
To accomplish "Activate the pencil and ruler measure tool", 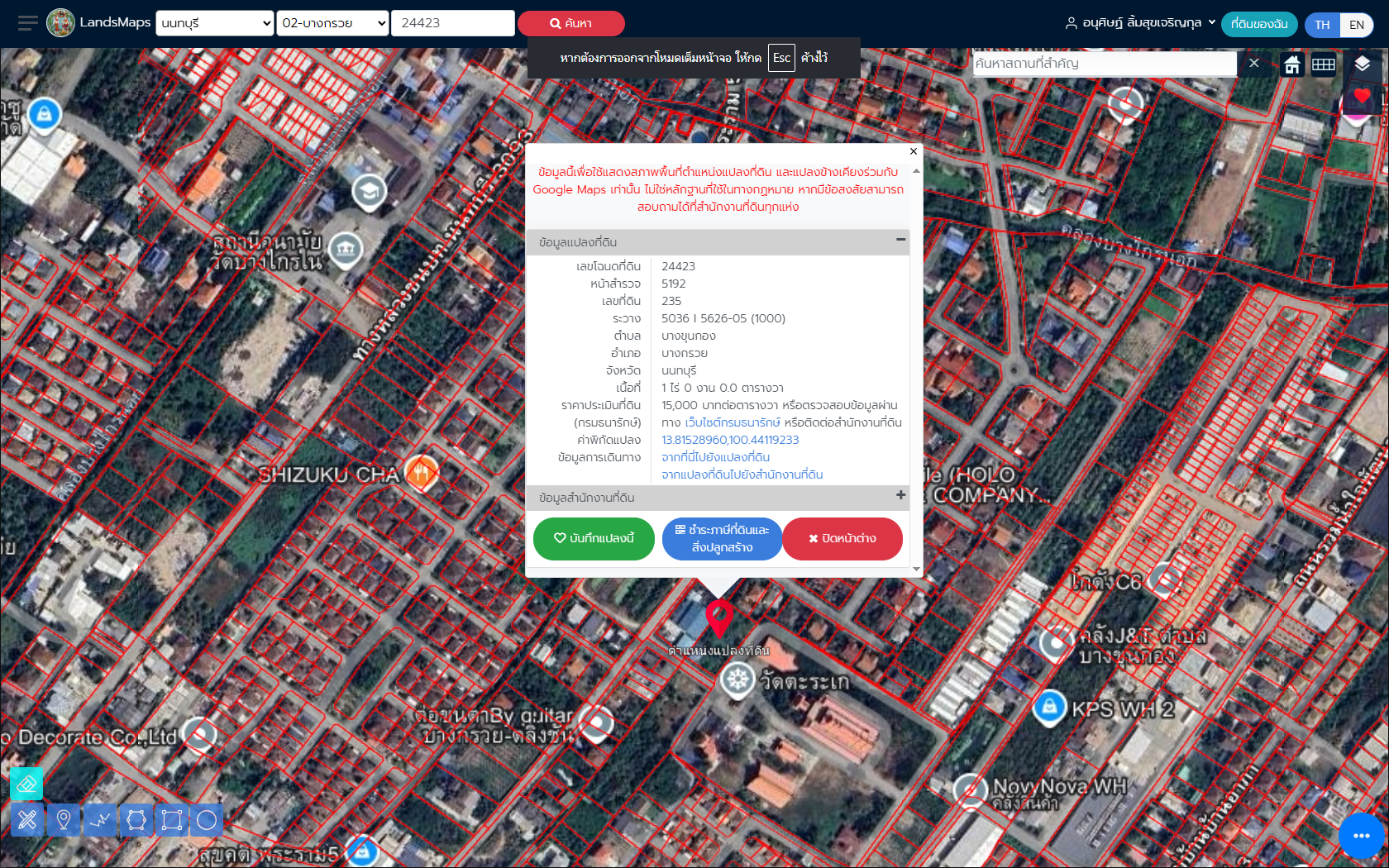I will coord(27,820).
